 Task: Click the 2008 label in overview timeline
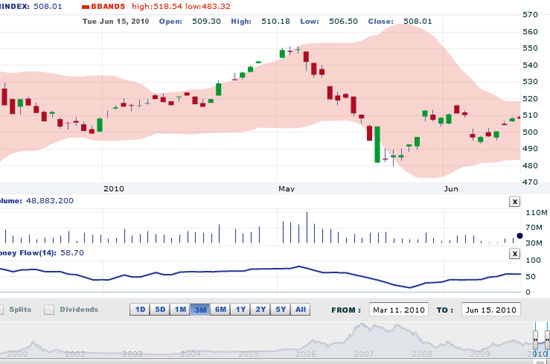pyautogui.click(x=422, y=353)
